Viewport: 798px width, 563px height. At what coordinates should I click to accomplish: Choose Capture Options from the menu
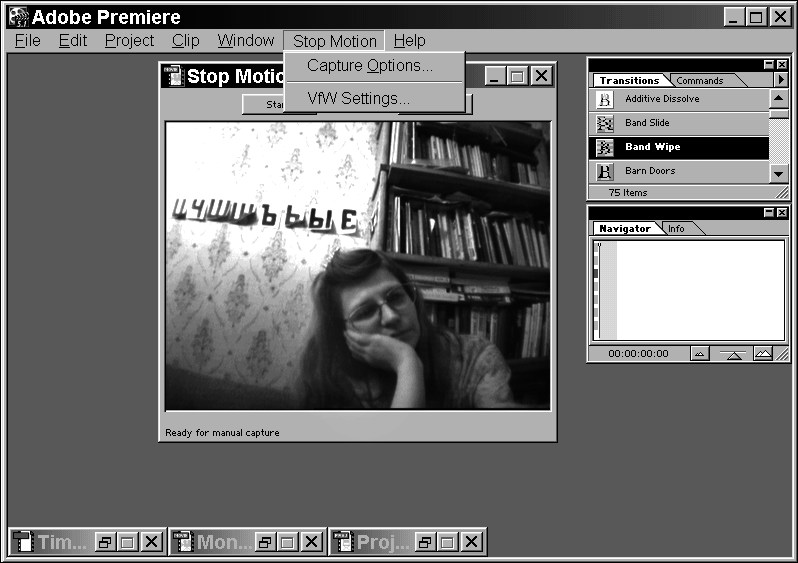[x=375, y=66]
